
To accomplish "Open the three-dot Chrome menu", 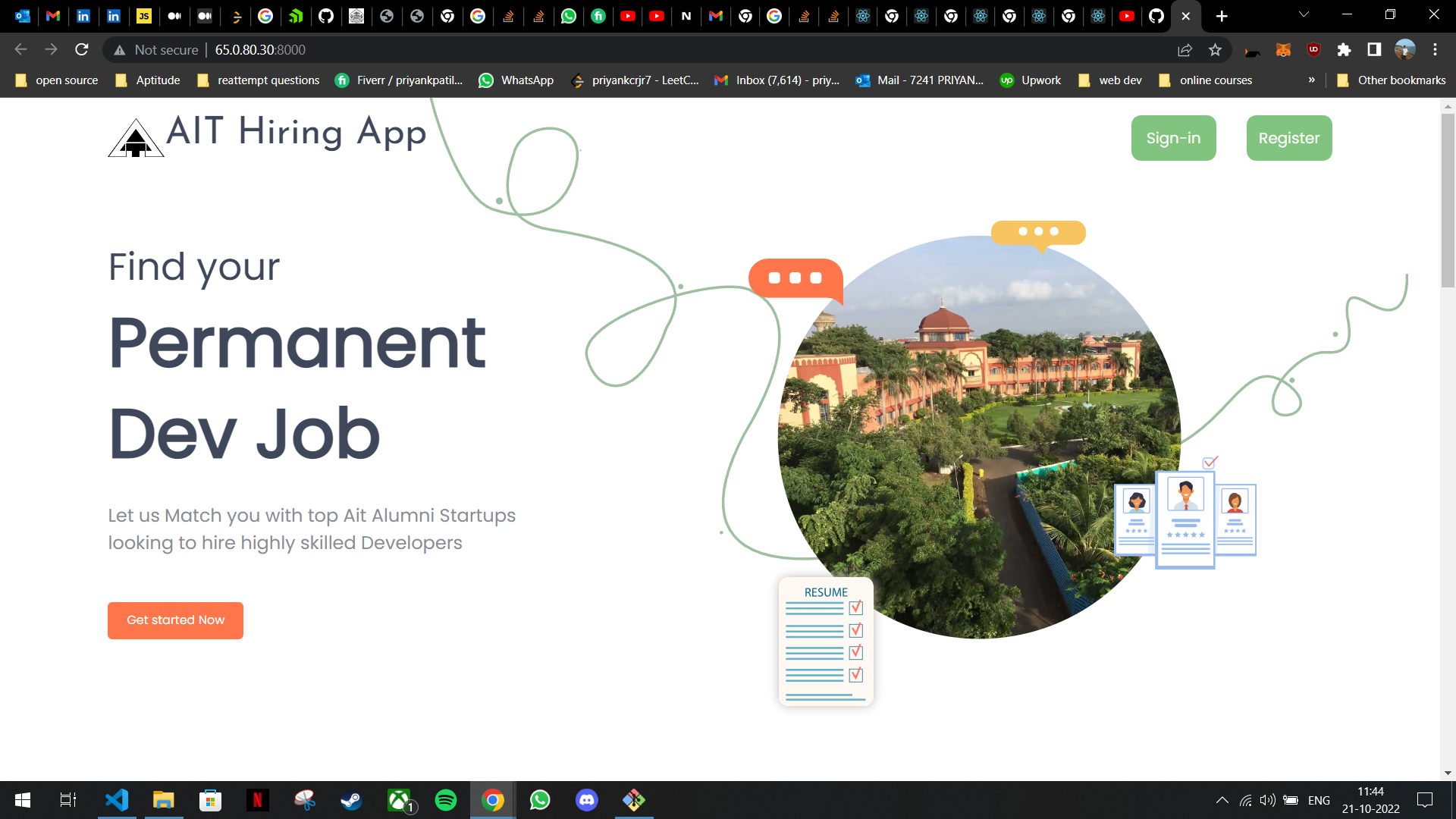I will (1435, 50).
